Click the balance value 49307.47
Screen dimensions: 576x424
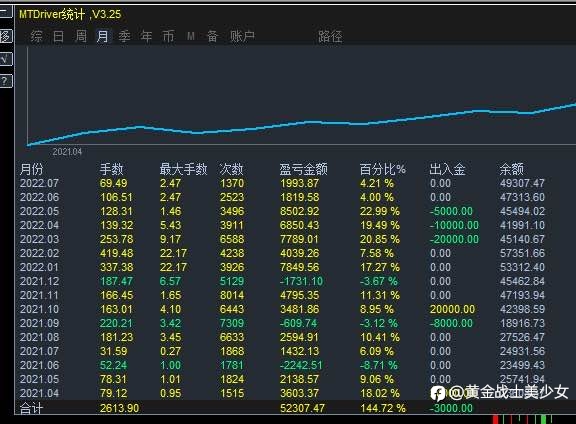tap(522, 183)
